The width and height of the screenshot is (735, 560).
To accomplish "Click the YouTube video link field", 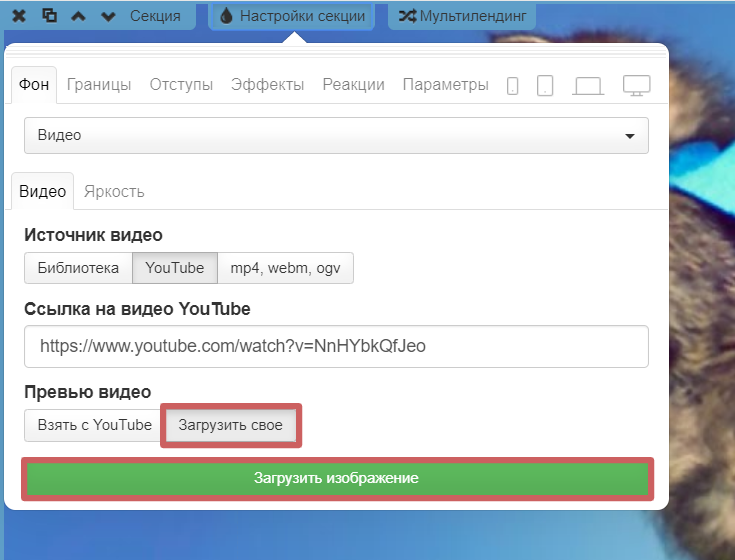I will click(x=336, y=347).
